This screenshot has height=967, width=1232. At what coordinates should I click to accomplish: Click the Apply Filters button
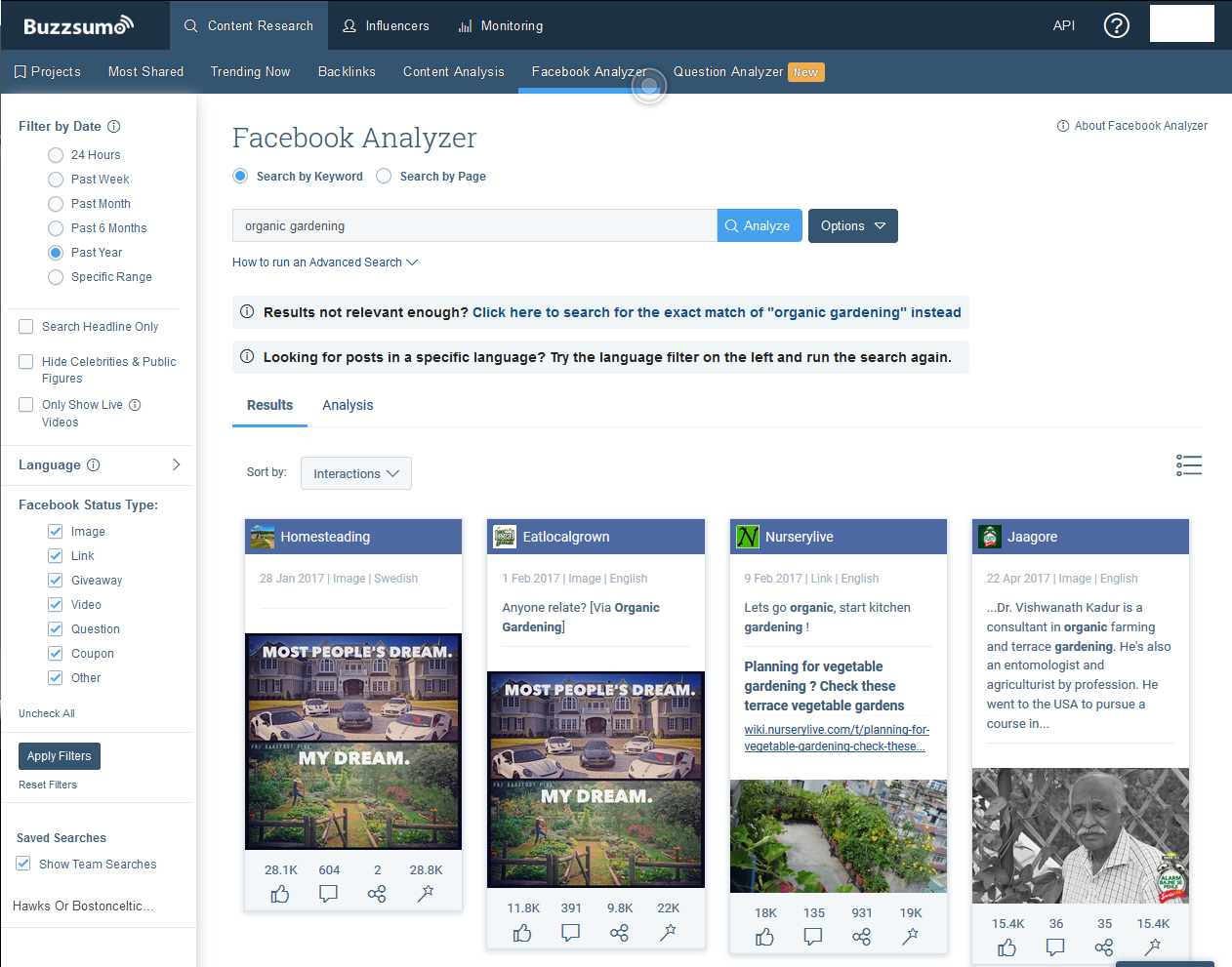coord(60,756)
